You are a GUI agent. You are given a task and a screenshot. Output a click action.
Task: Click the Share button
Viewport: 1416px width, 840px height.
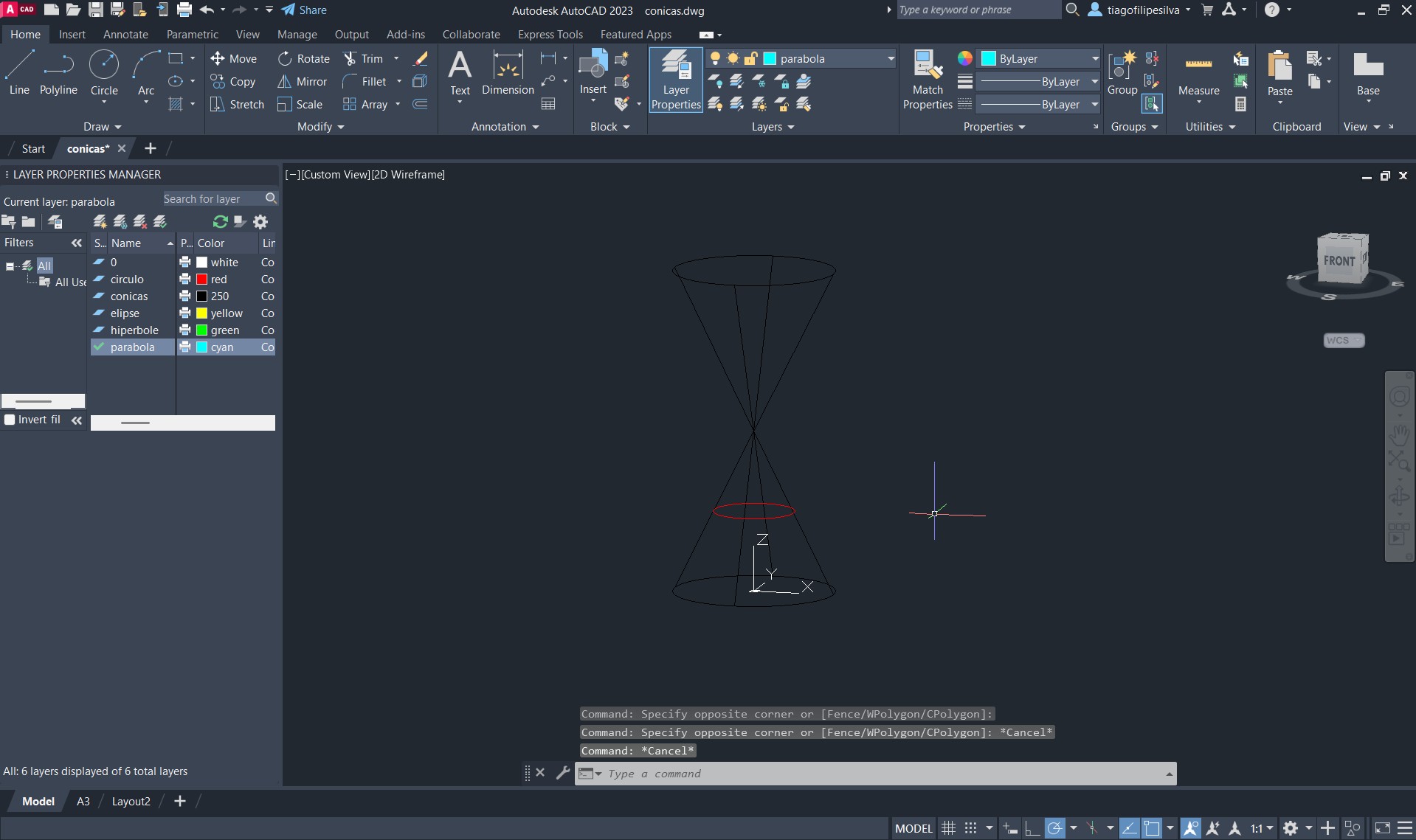click(x=304, y=10)
